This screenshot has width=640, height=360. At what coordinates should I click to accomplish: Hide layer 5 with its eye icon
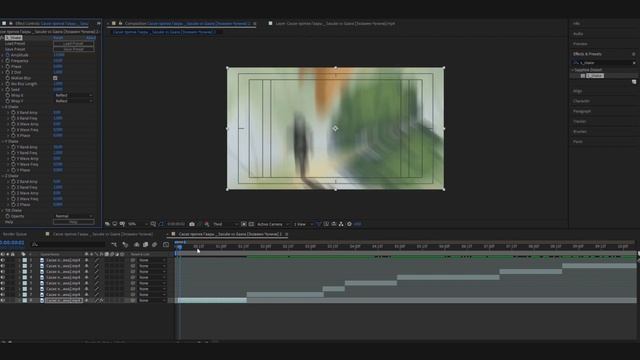point(3,283)
